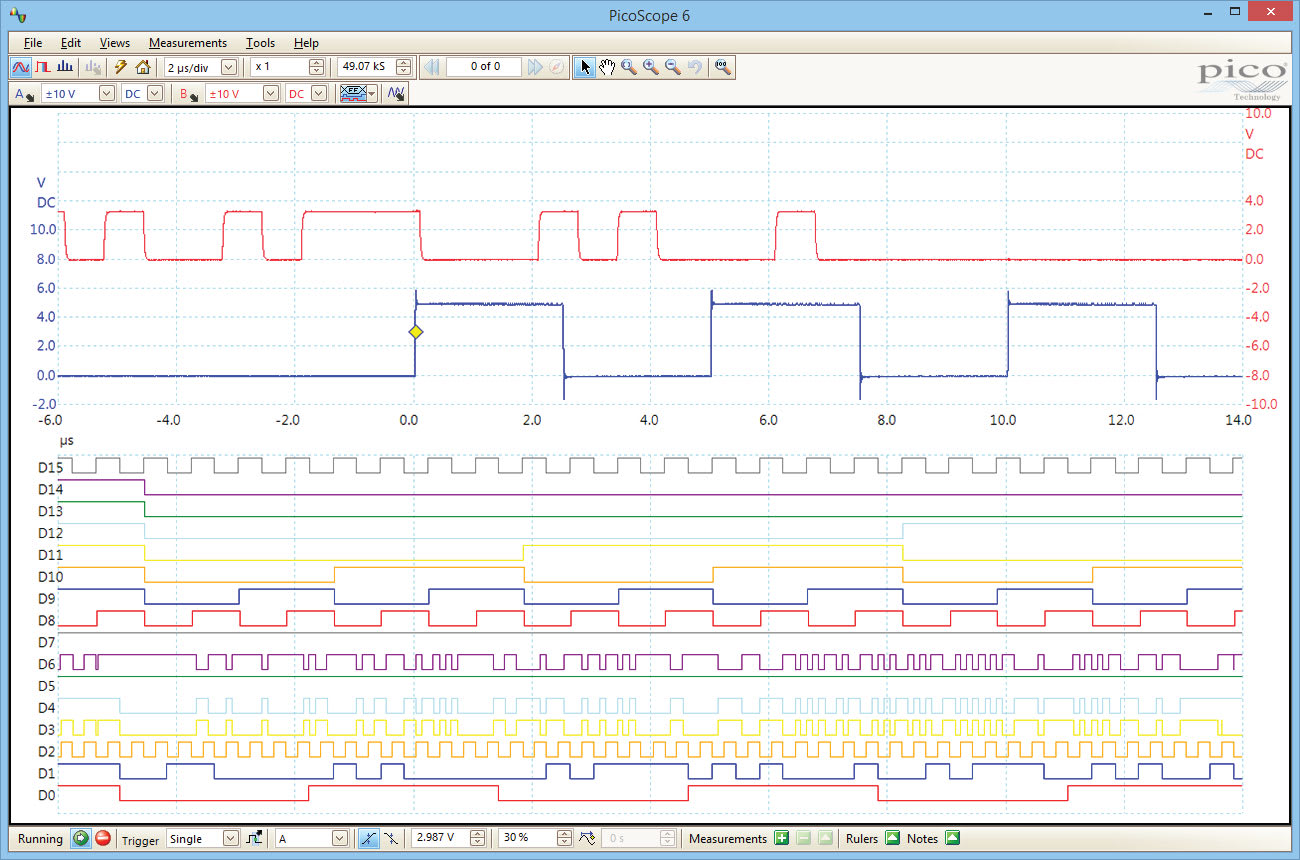The width and height of the screenshot is (1300, 860).
Task: Open the Help menu
Action: click(306, 43)
